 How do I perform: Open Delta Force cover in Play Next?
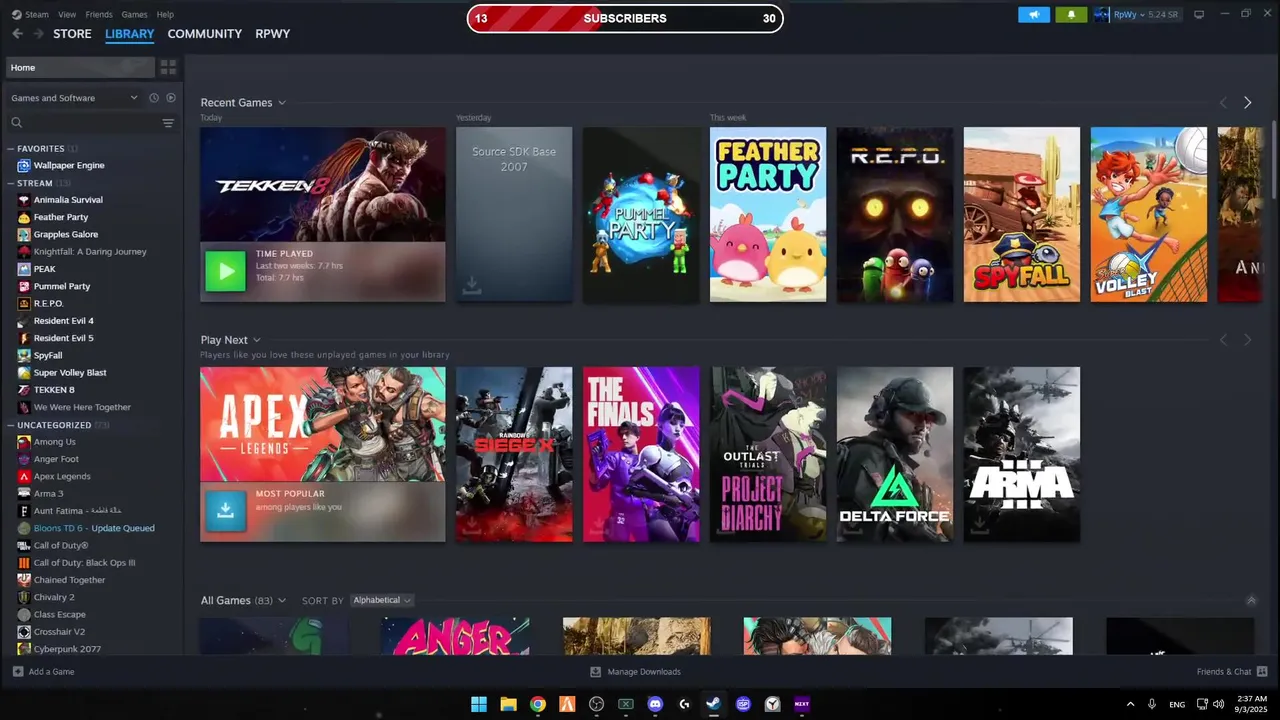point(895,454)
